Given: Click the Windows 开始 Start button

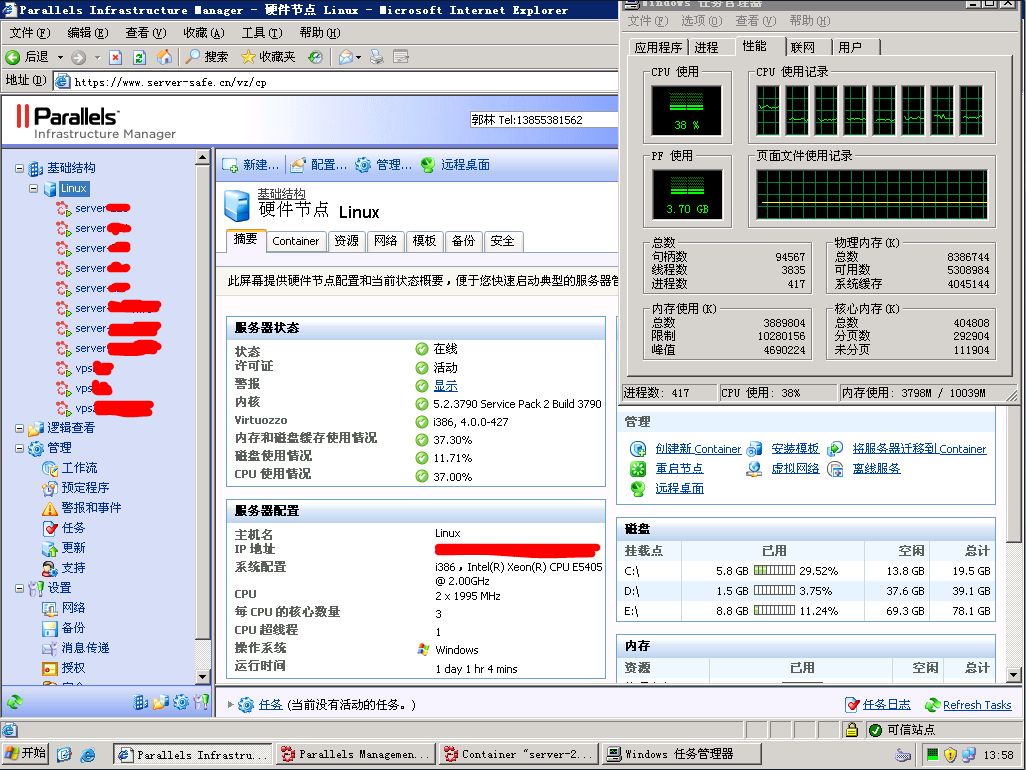Looking at the screenshot, I should coord(25,754).
